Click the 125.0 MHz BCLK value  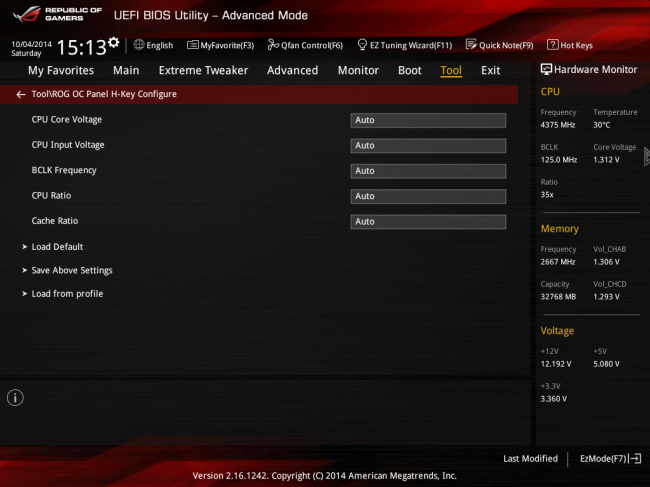[x=559, y=160]
